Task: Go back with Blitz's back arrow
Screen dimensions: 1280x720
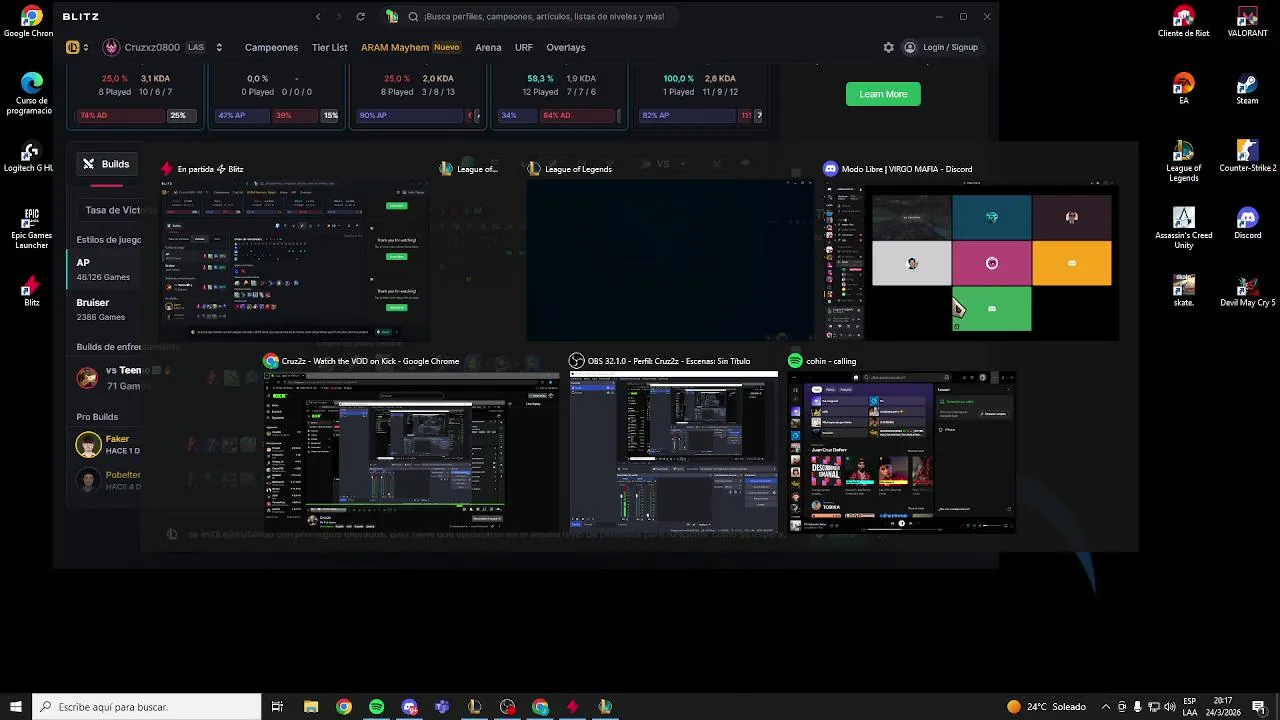Action: pos(318,16)
